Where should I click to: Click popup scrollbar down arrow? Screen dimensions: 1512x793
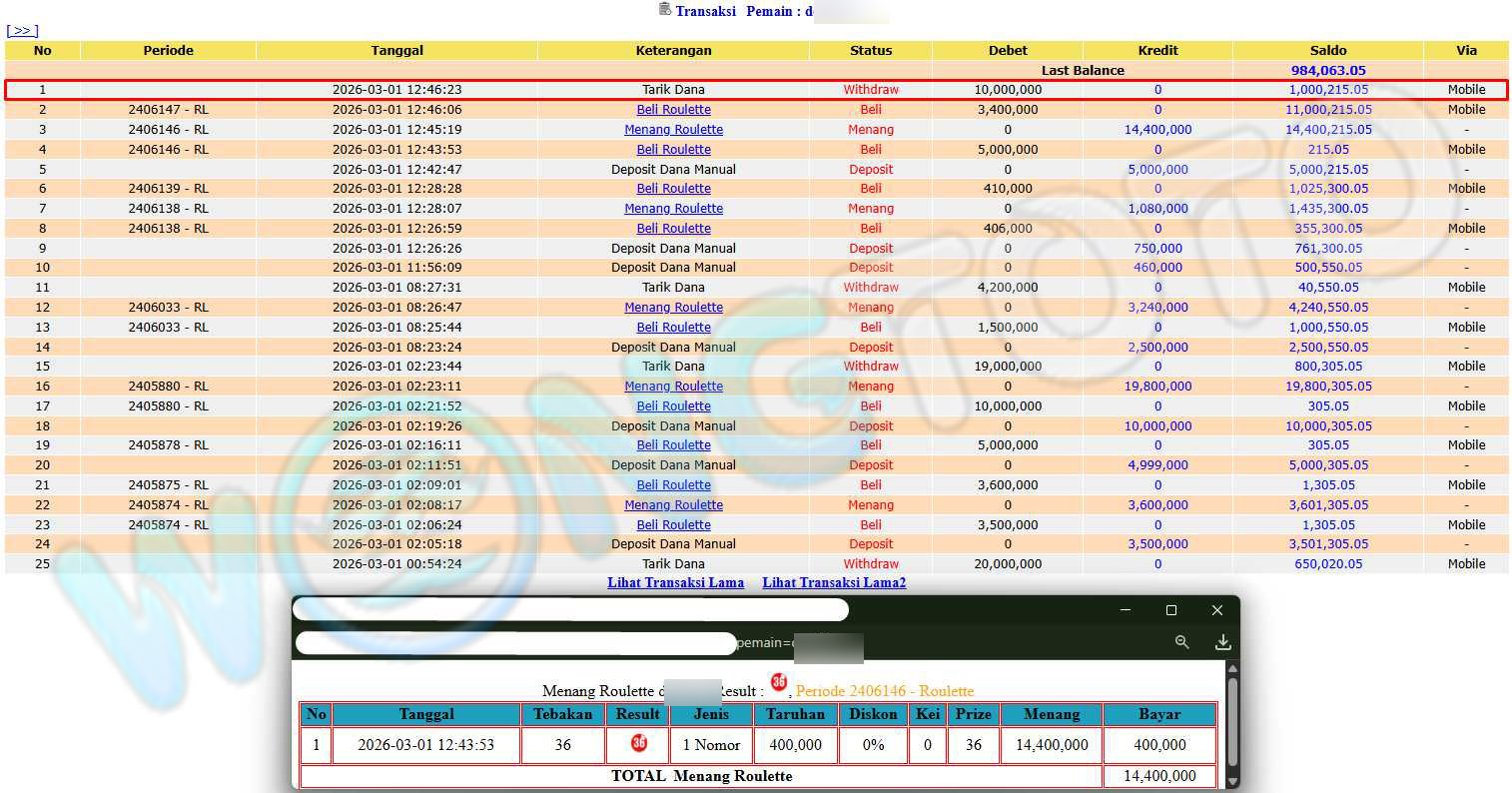click(1232, 781)
